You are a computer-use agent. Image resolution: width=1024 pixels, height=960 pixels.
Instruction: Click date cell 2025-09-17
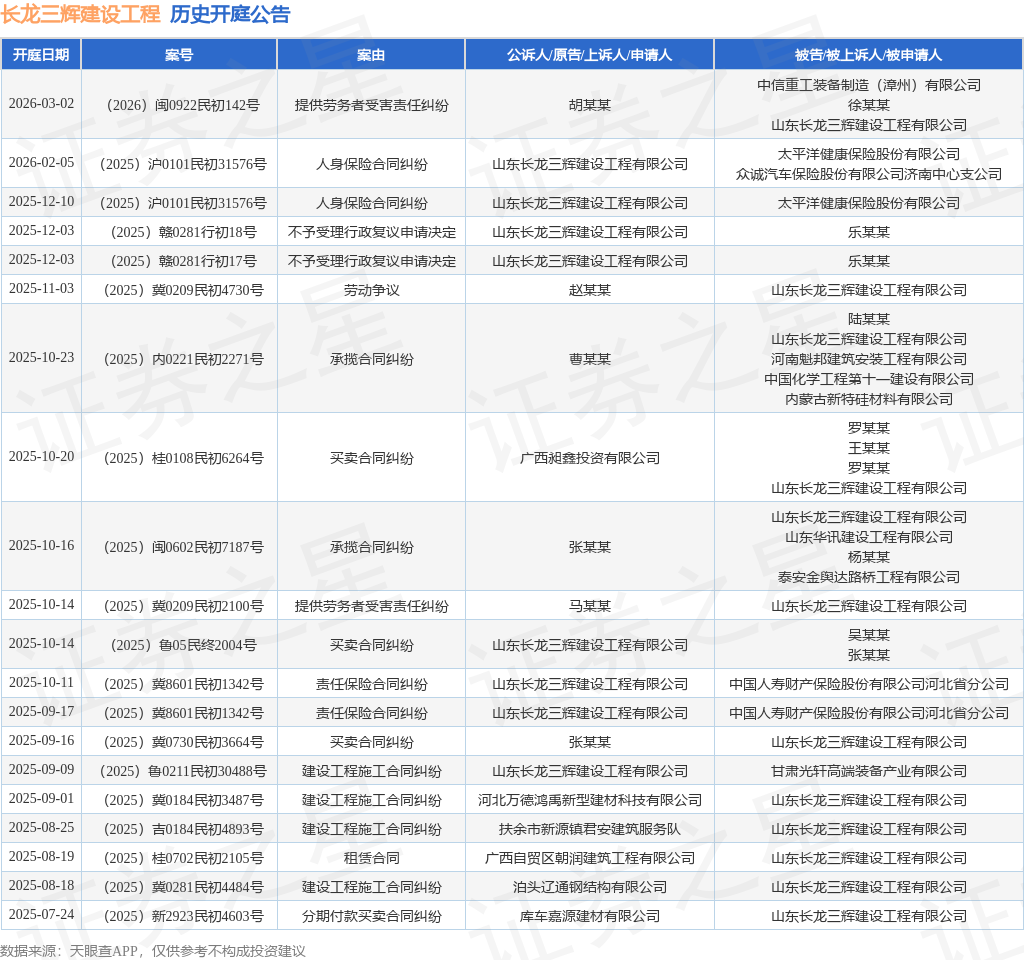pos(41,712)
